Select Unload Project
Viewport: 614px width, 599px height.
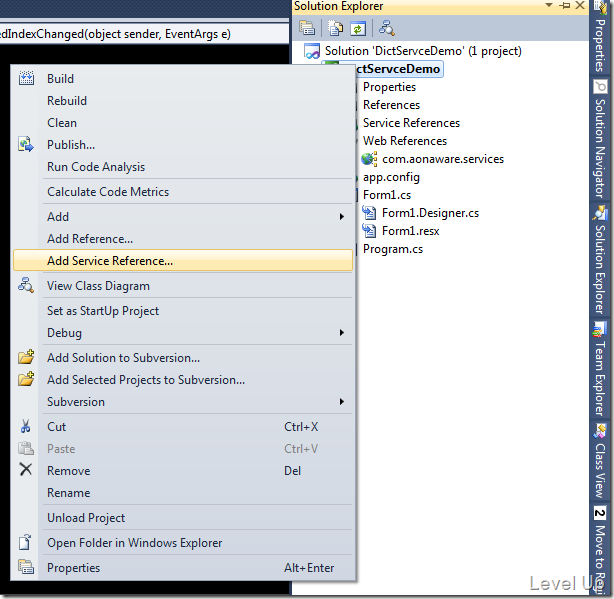183,517
